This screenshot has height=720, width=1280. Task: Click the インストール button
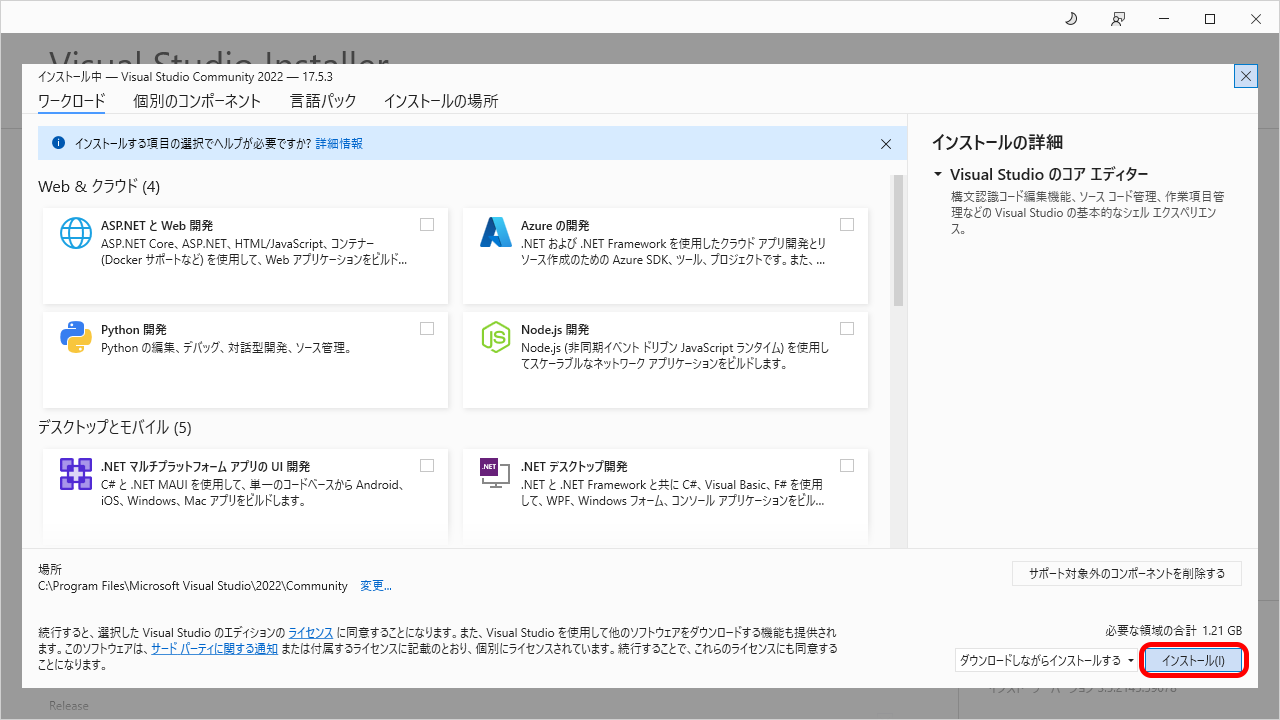pos(1193,660)
